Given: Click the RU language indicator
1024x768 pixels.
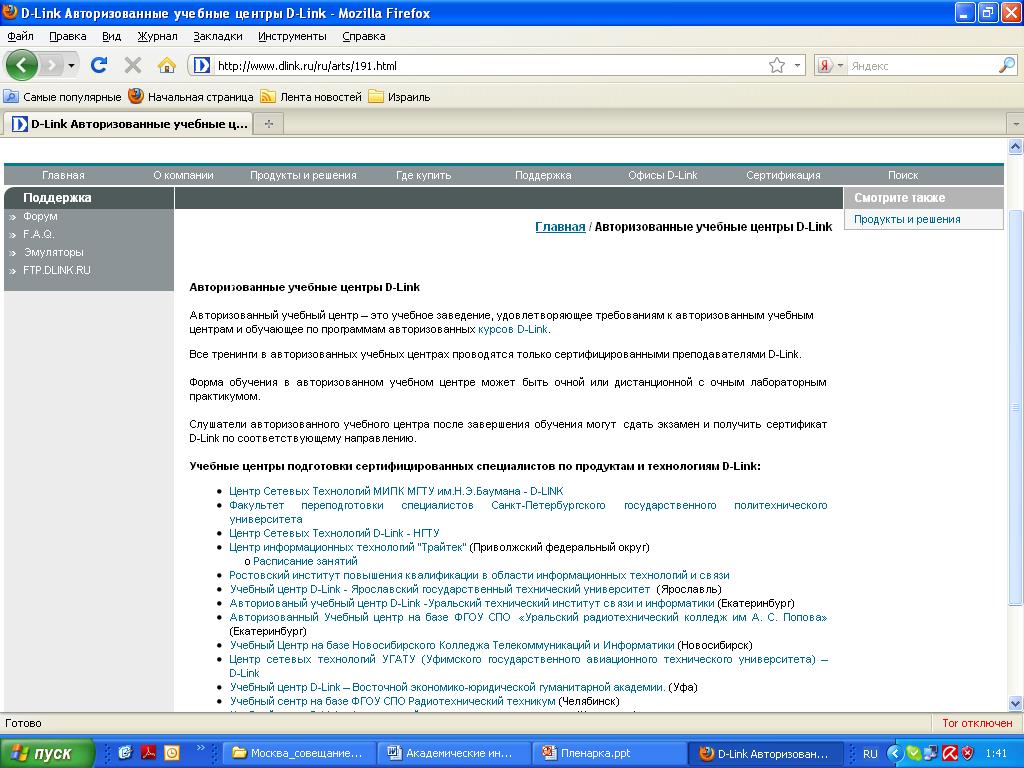Looking at the screenshot, I should pyautogui.click(x=870, y=754).
